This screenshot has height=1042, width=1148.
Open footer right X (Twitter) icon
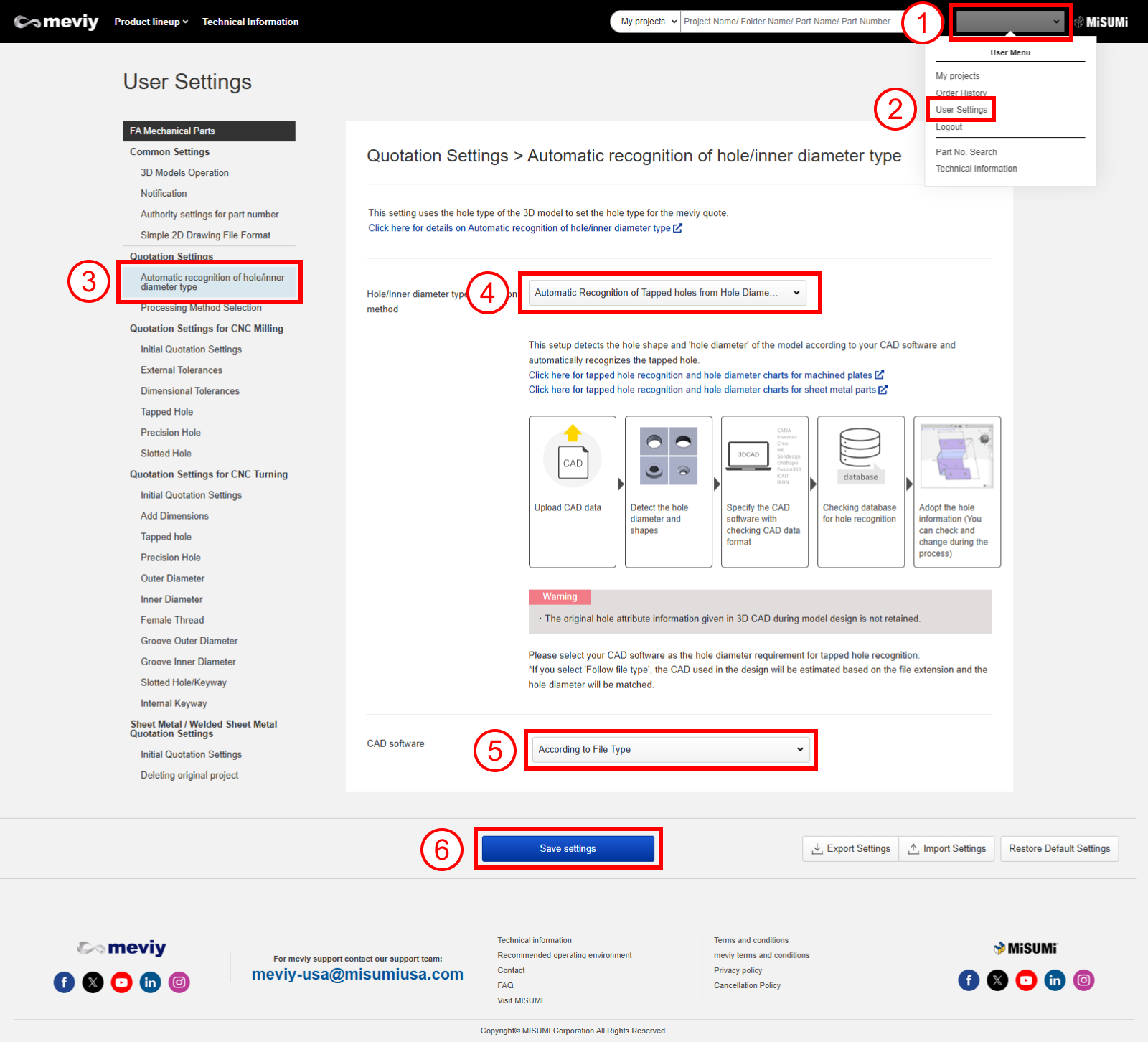pos(997,980)
